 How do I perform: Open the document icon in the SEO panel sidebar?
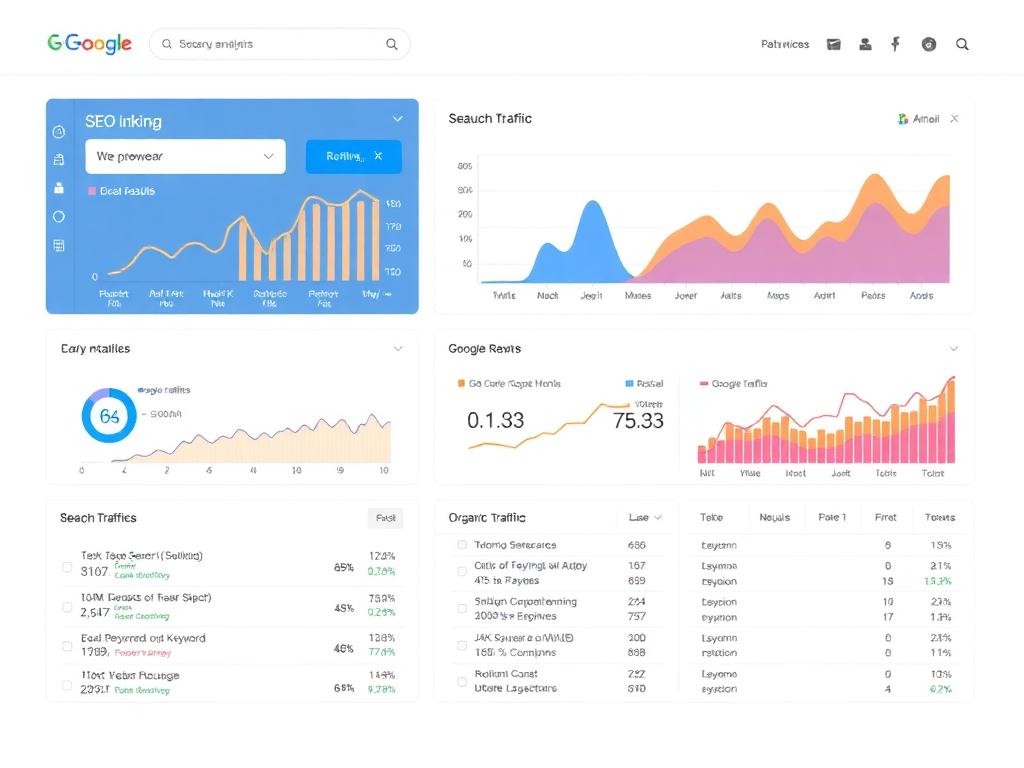pos(59,159)
